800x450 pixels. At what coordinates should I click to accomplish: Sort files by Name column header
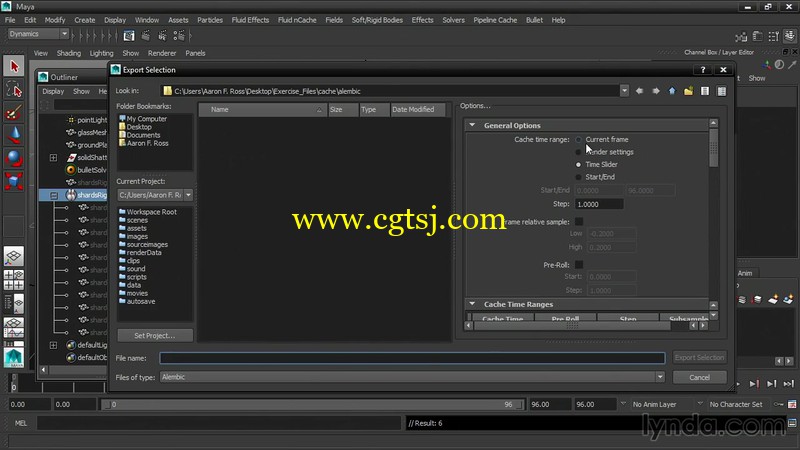click(x=262, y=109)
